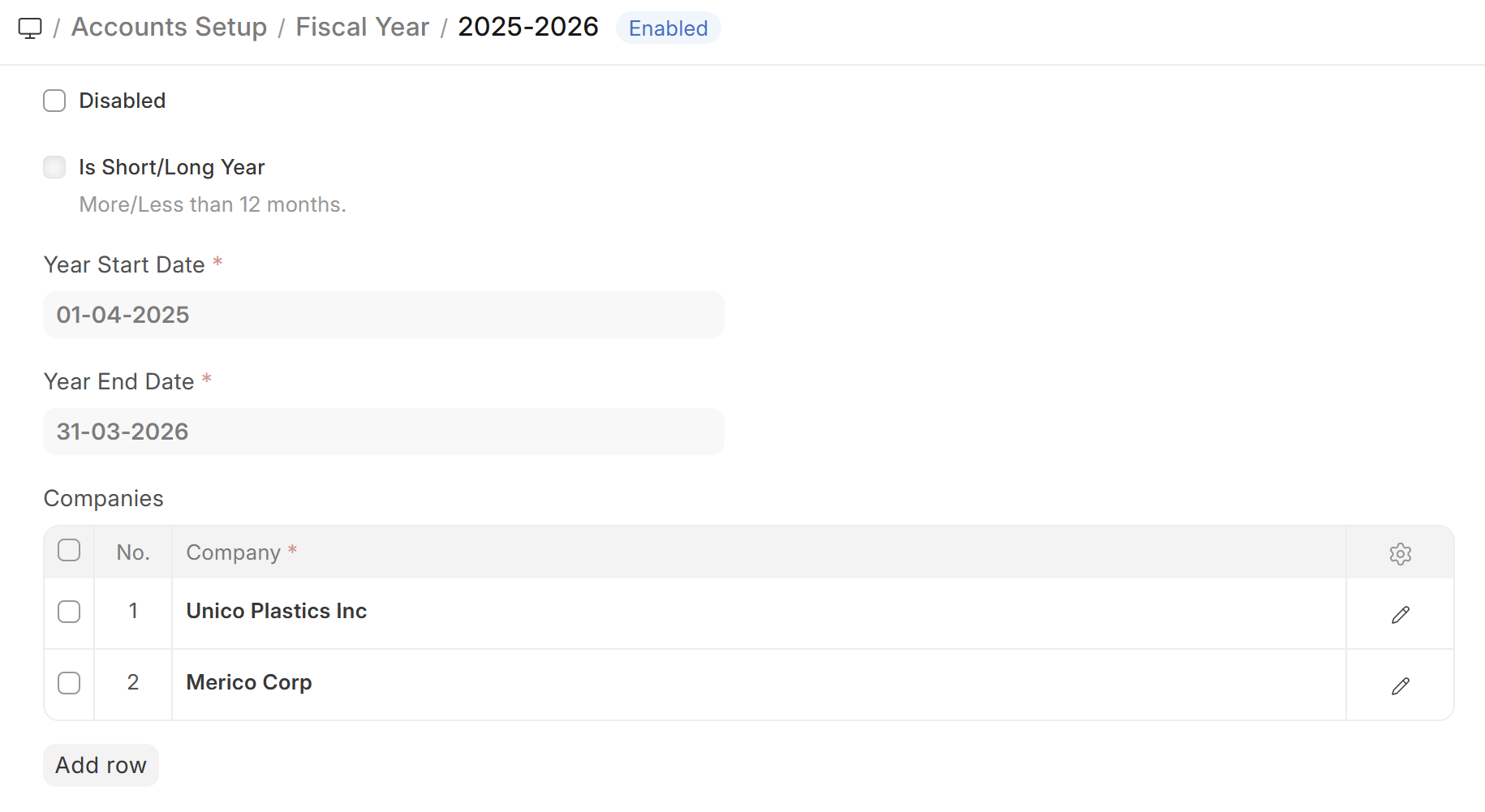Edit the Unico Plastics Inc row
Viewport: 1485px width, 812px height.
1400,615
